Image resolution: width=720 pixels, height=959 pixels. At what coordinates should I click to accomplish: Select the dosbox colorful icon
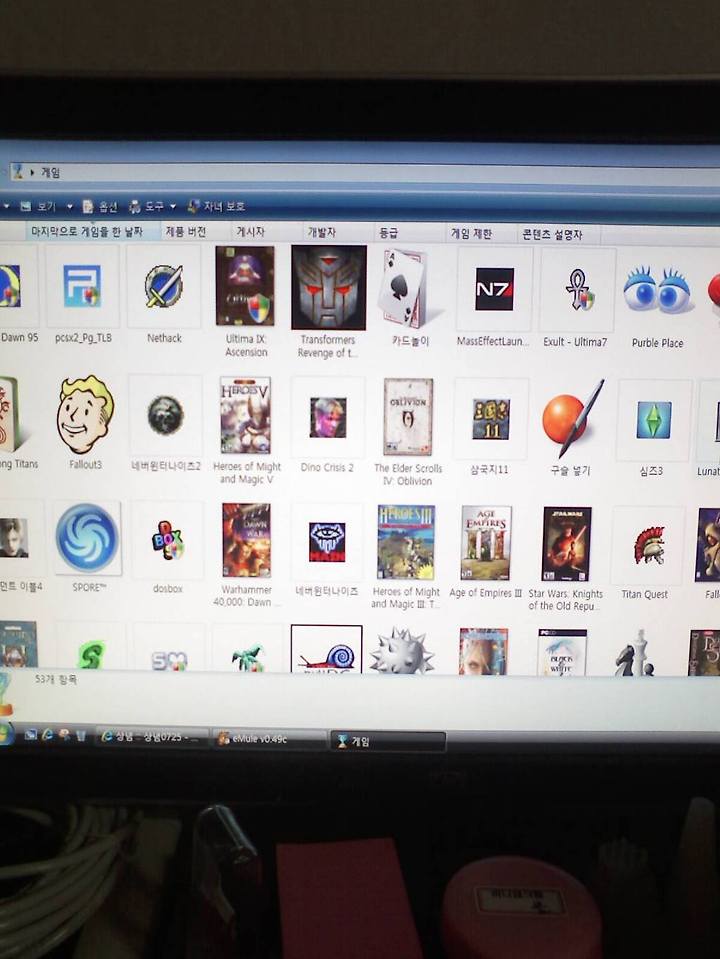(x=167, y=539)
